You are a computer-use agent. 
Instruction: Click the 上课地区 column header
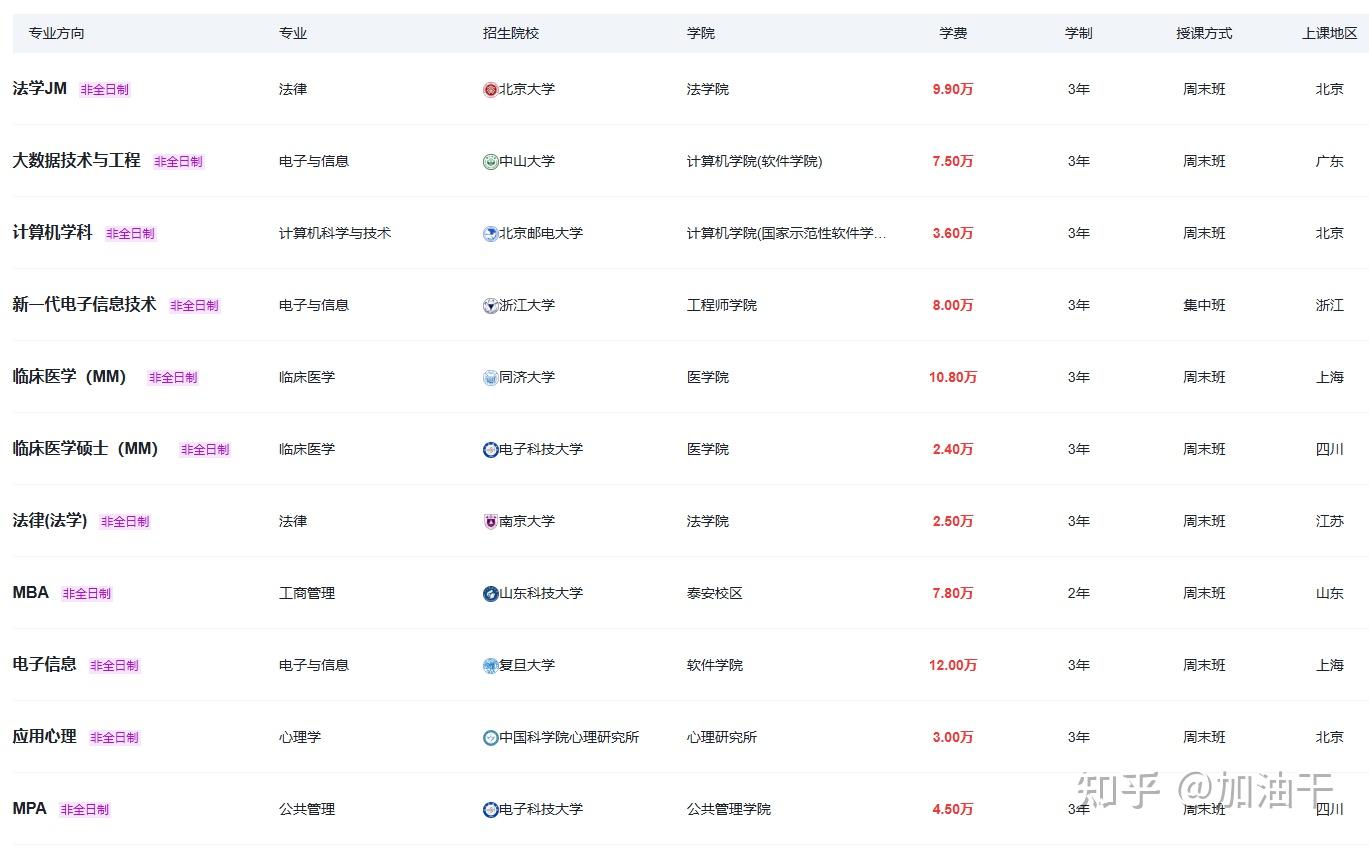point(1330,33)
